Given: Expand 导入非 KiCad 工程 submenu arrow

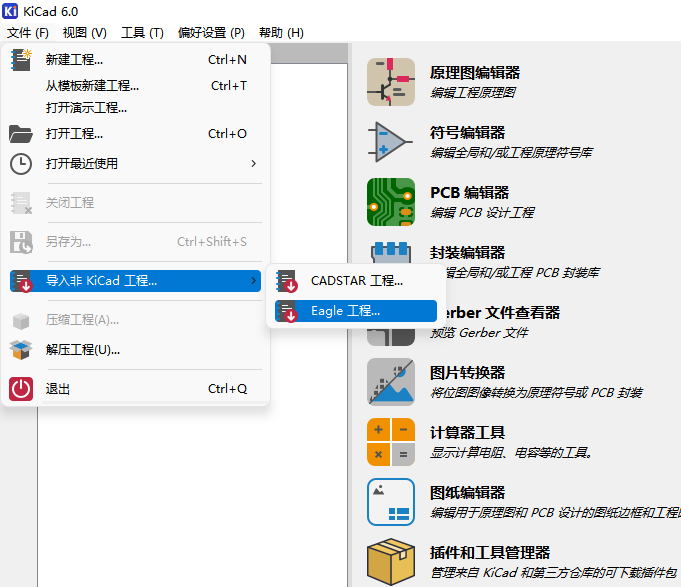Looking at the screenshot, I should (x=253, y=280).
